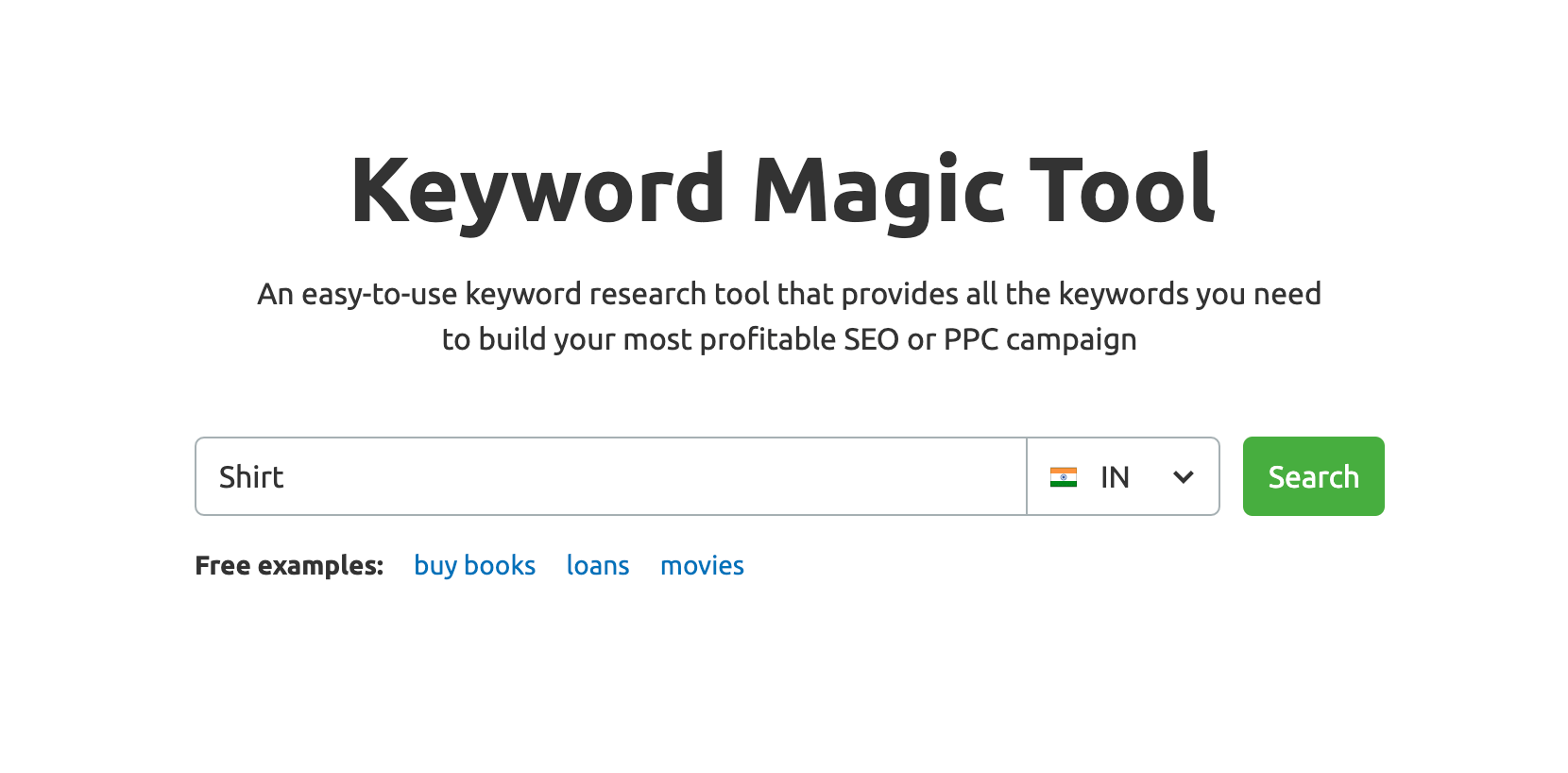Click the Free examples label
This screenshot has width=1568, height=773.
(289, 565)
